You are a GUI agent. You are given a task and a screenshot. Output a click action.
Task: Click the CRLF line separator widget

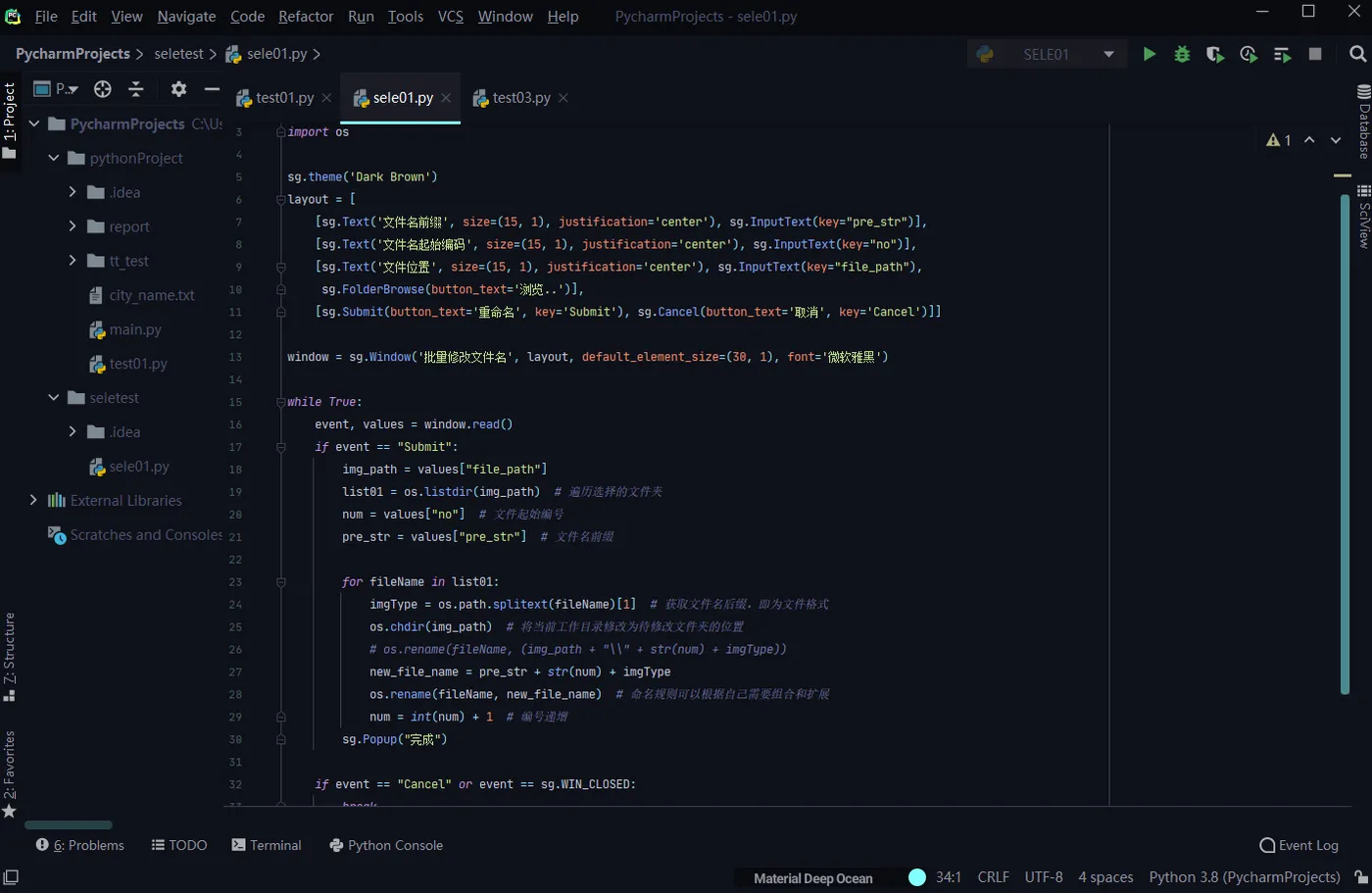pyautogui.click(x=993, y=877)
